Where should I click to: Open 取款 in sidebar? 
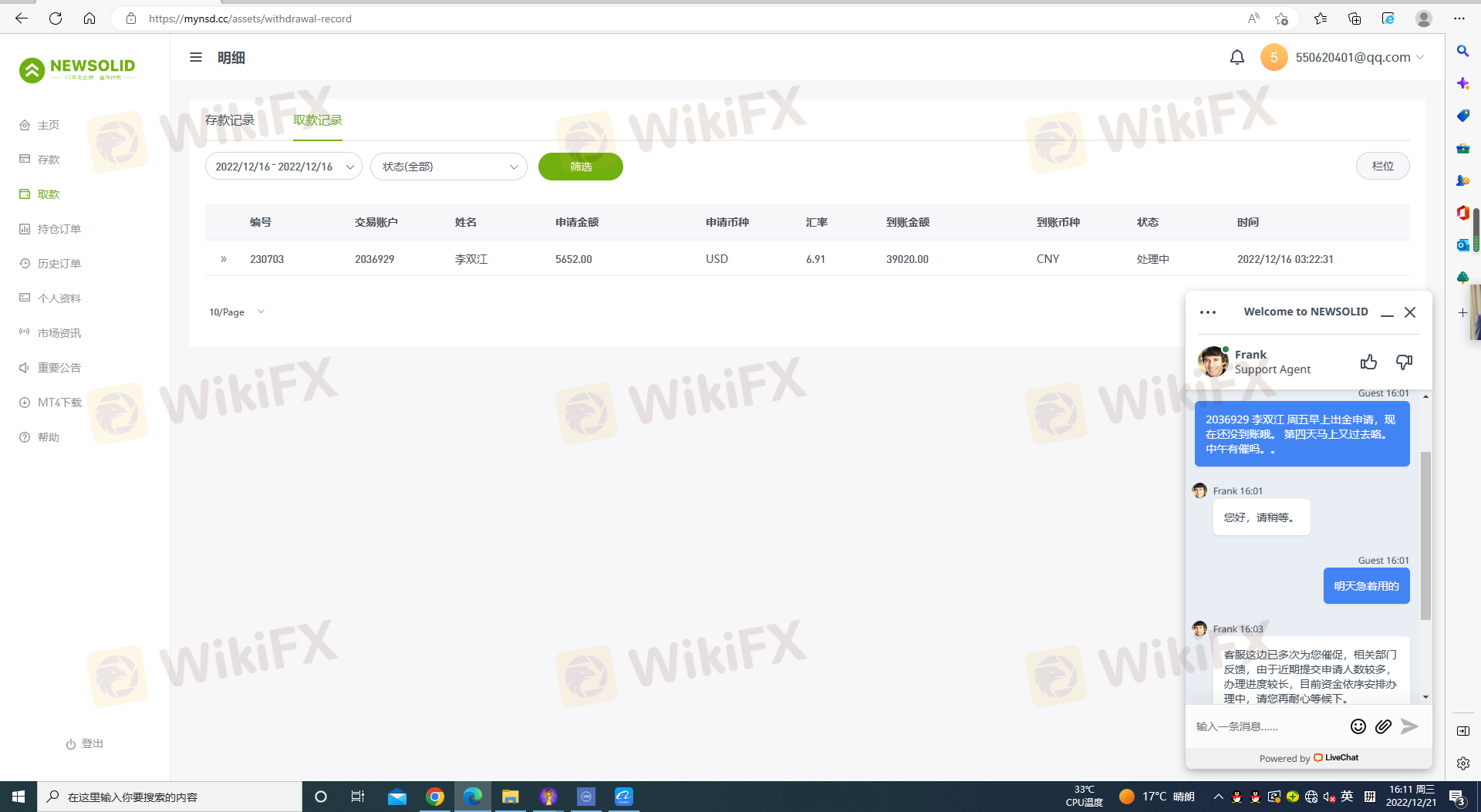pos(49,194)
